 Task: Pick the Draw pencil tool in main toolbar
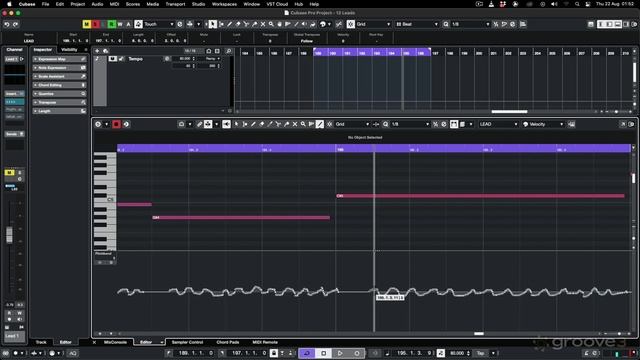pos(230,24)
